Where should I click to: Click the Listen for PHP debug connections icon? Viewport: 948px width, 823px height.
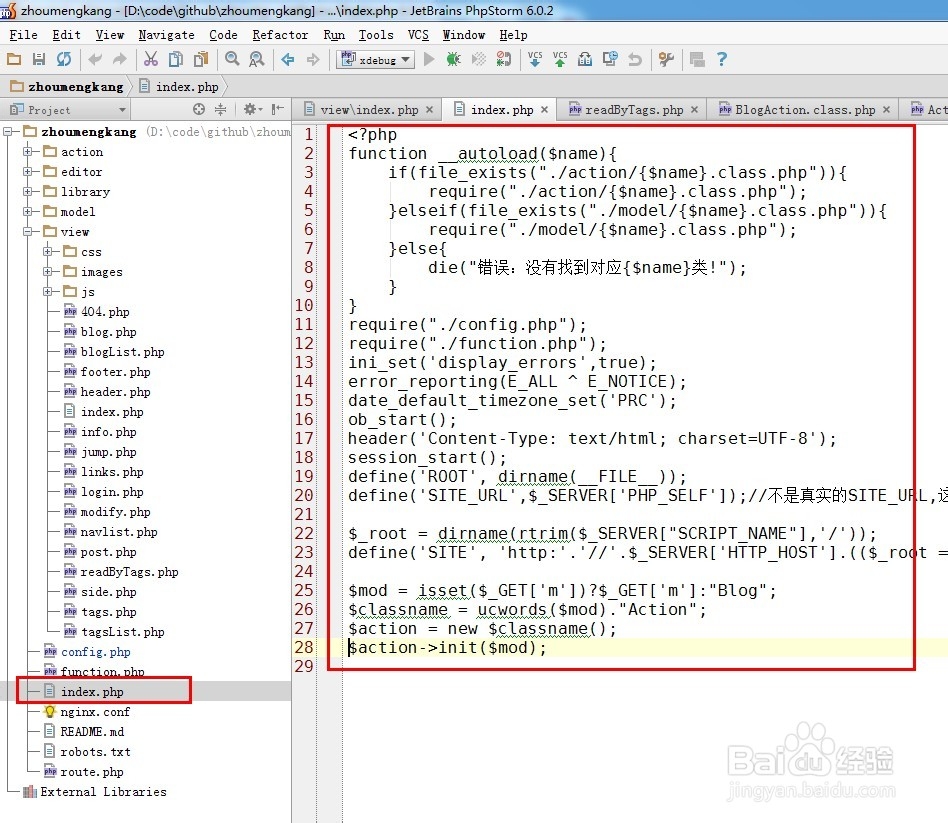pos(503,59)
